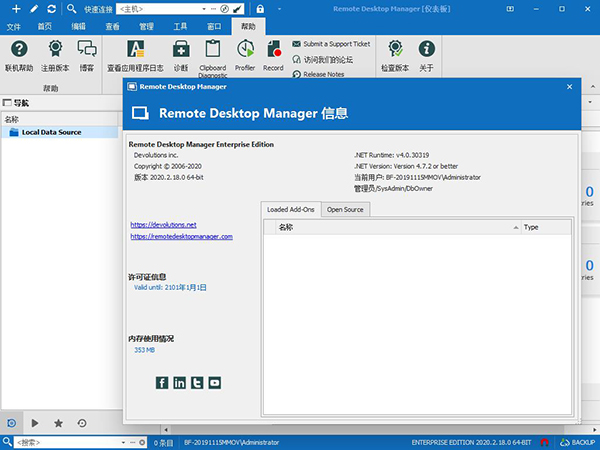The image size is (600, 450).
Task: Open the LinkedIn social icon
Action: click(x=179, y=383)
